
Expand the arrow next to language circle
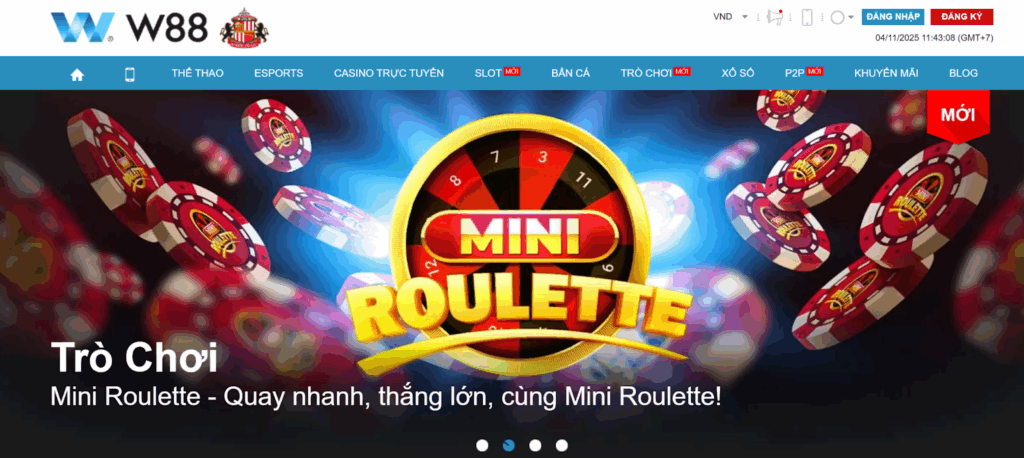pos(850,18)
